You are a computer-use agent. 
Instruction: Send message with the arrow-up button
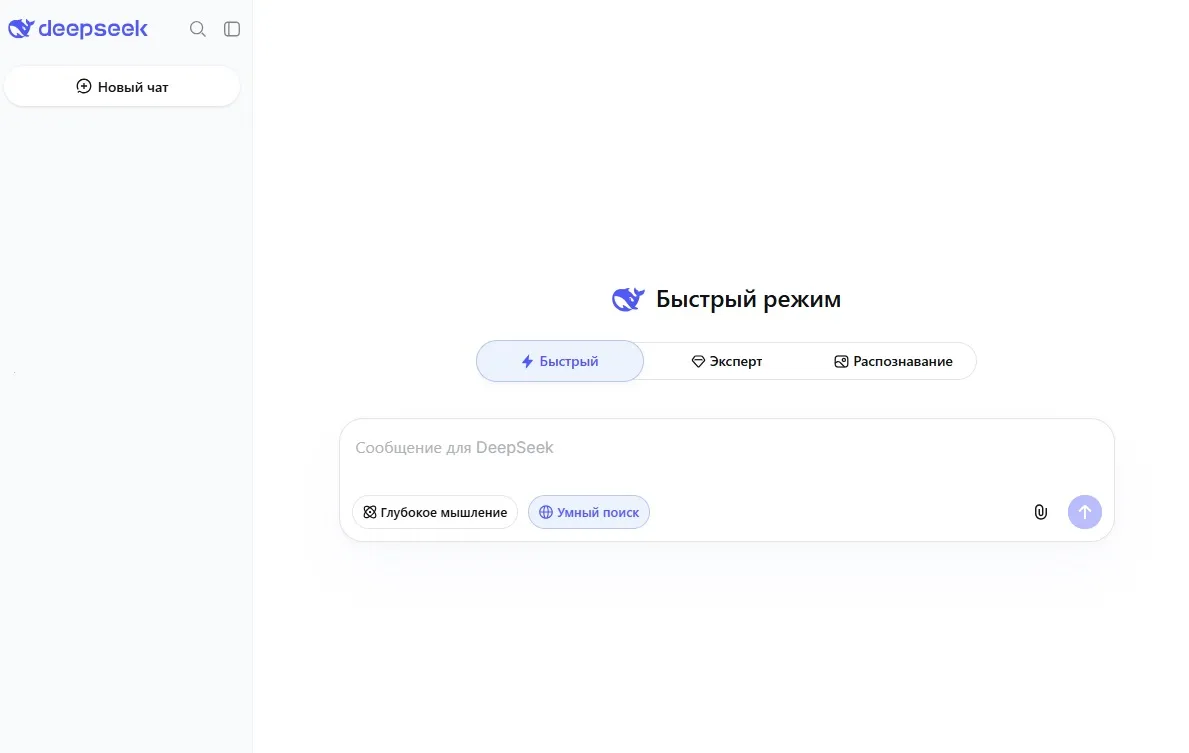[1084, 512]
